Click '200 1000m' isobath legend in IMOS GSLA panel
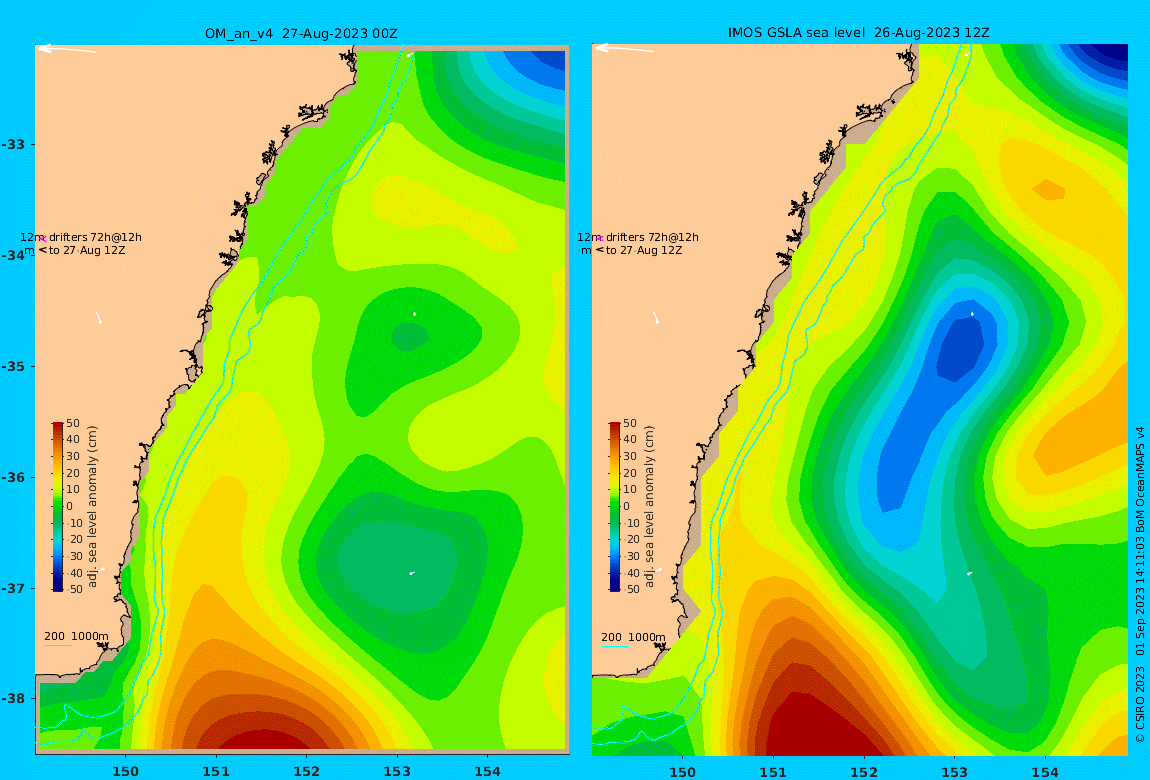 click(633, 638)
